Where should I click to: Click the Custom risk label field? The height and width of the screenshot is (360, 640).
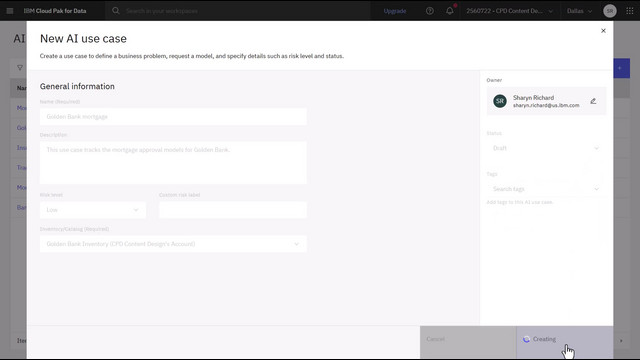point(233,210)
